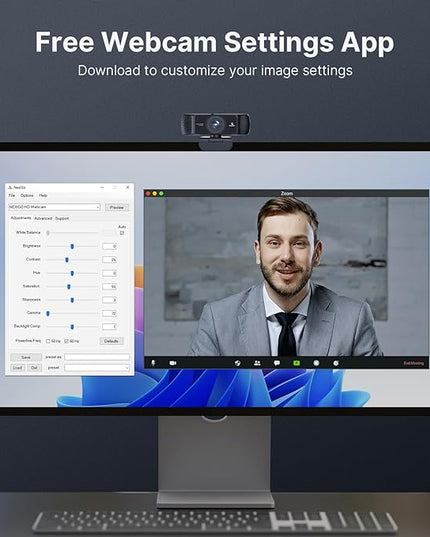Click the Hue slider handle
This screenshot has width=430, height=537.
point(72,273)
